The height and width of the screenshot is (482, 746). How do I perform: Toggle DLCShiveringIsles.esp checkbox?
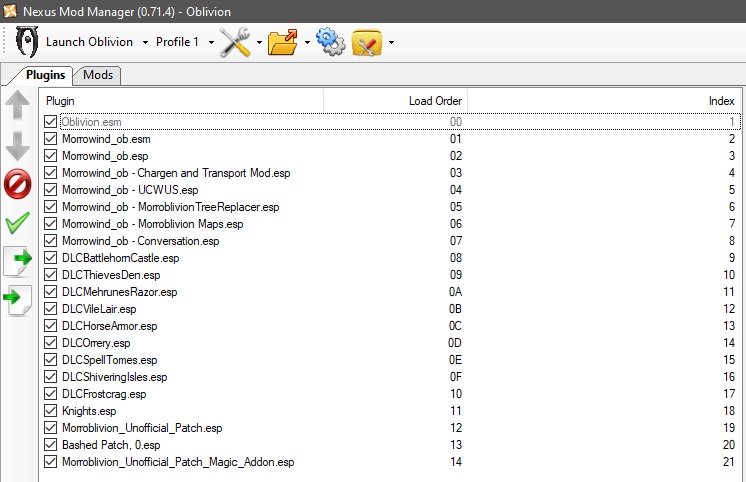tap(50, 377)
